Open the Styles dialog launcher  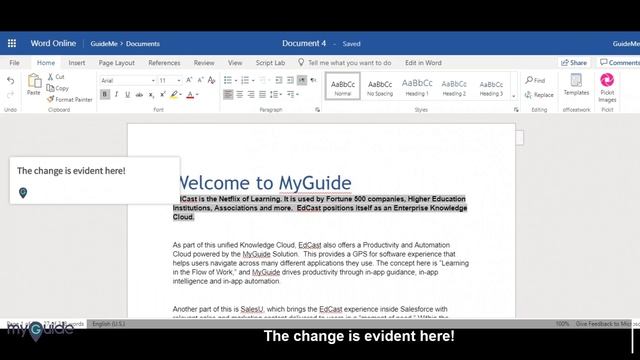(x=516, y=110)
